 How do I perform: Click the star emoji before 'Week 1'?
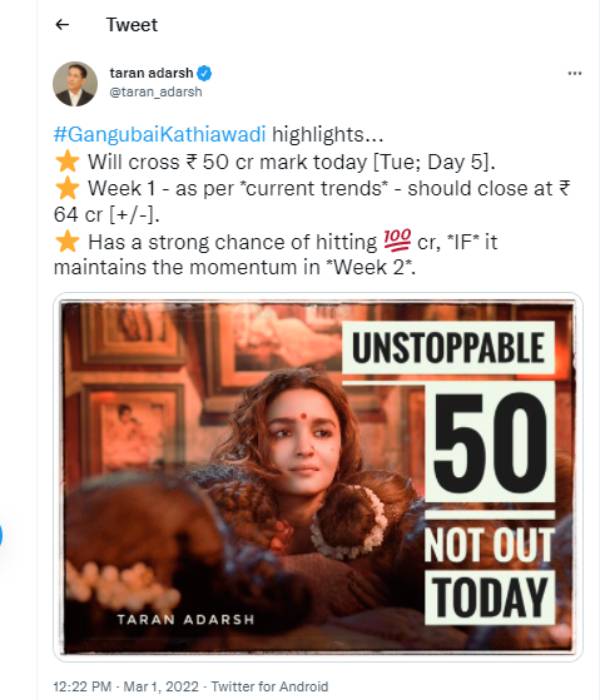tap(67, 188)
